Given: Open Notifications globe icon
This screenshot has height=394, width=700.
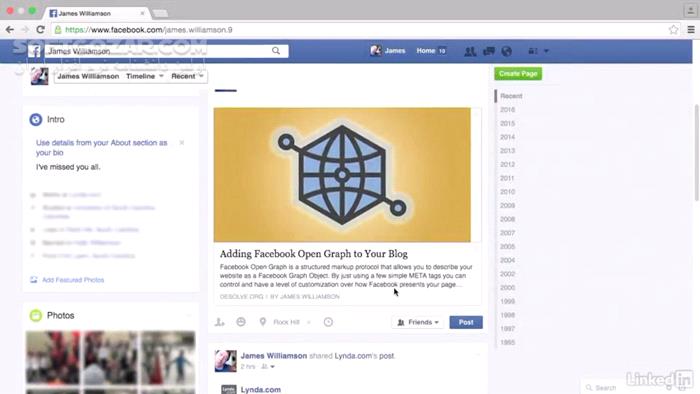Looking at the screenshot, I should tap(506, 51).
